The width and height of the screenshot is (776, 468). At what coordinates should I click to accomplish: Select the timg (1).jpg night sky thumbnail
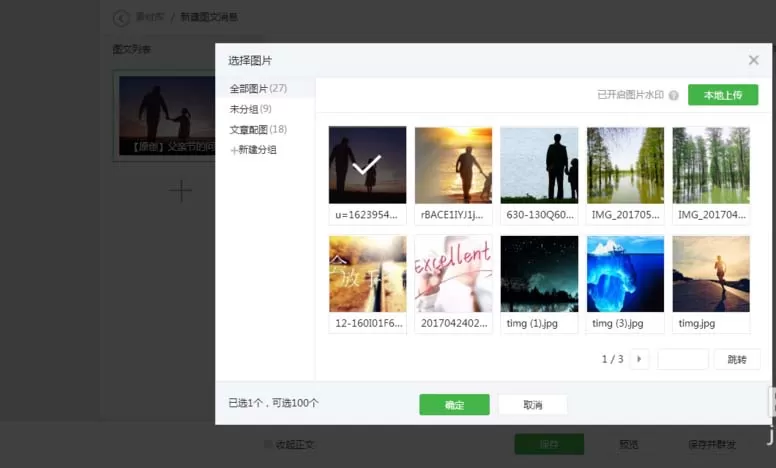pyautogui.click(x=539, y=274)
